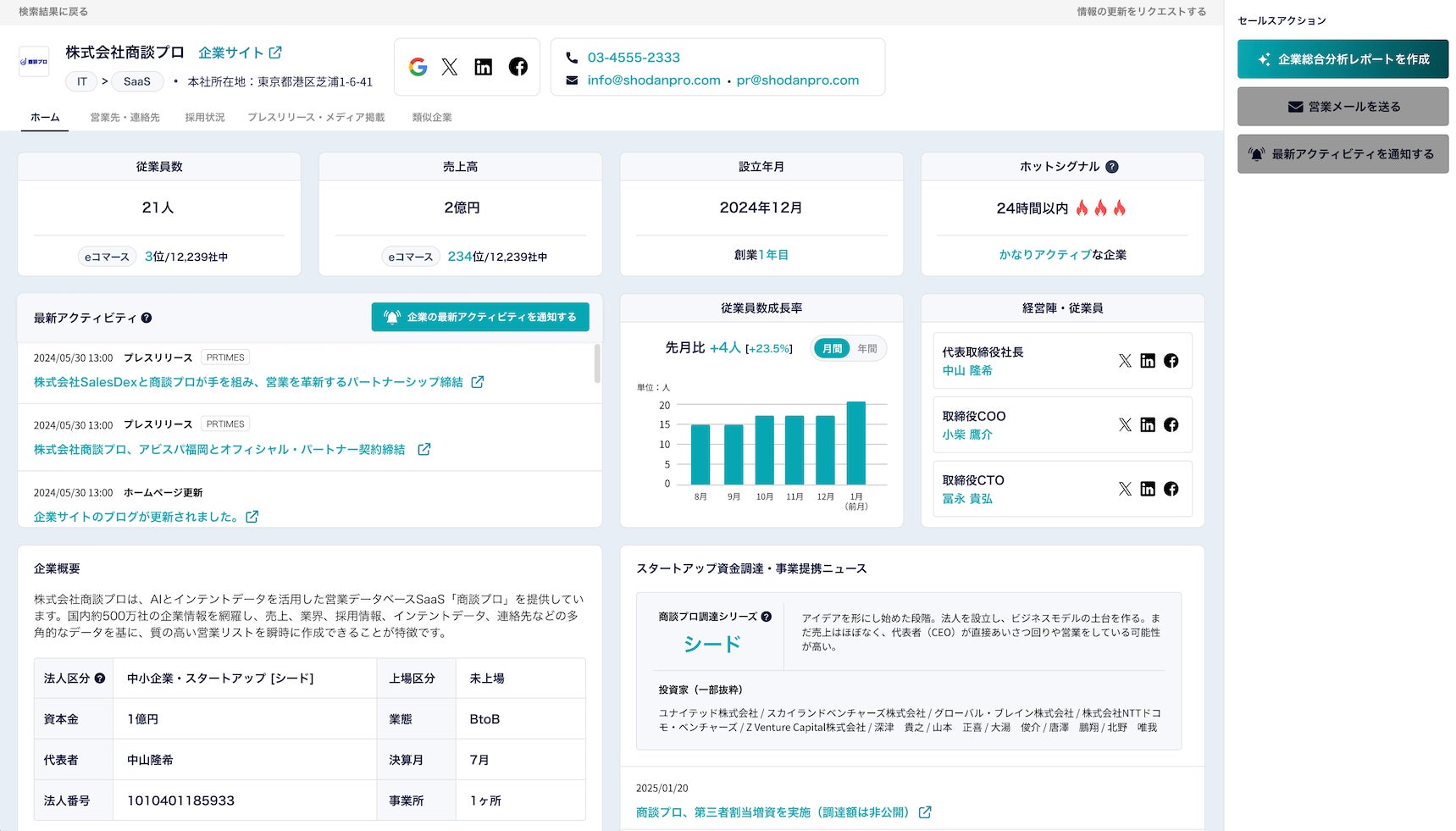Show help for 商談プロ調達シリーズ

pyautogui.click(x=767, y=617)
